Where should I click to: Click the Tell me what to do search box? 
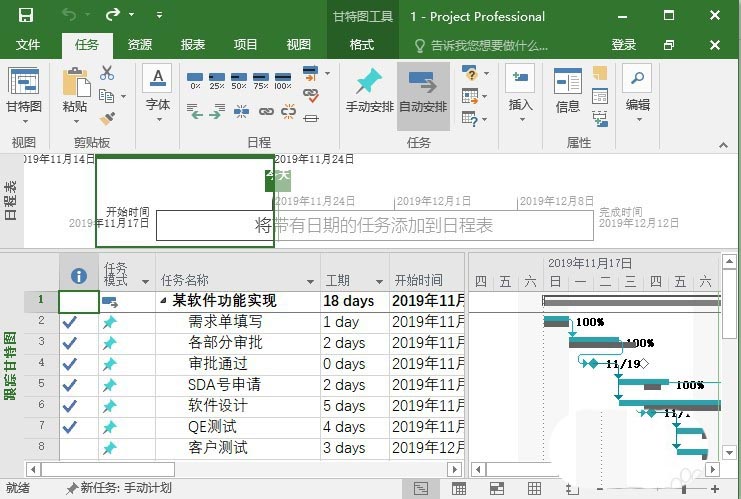pos(481,45)
